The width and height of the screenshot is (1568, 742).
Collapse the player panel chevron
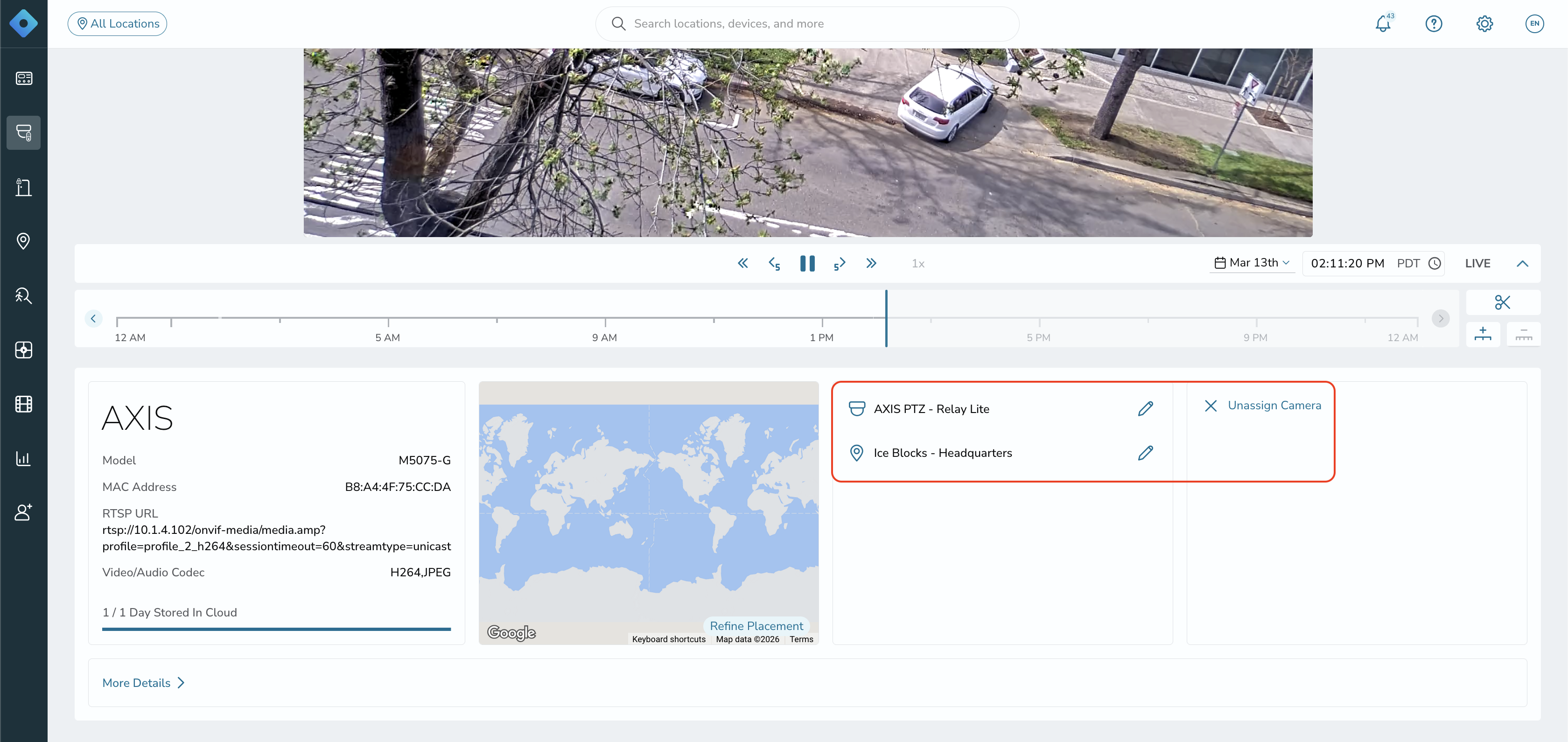(x=1522, y=264)
